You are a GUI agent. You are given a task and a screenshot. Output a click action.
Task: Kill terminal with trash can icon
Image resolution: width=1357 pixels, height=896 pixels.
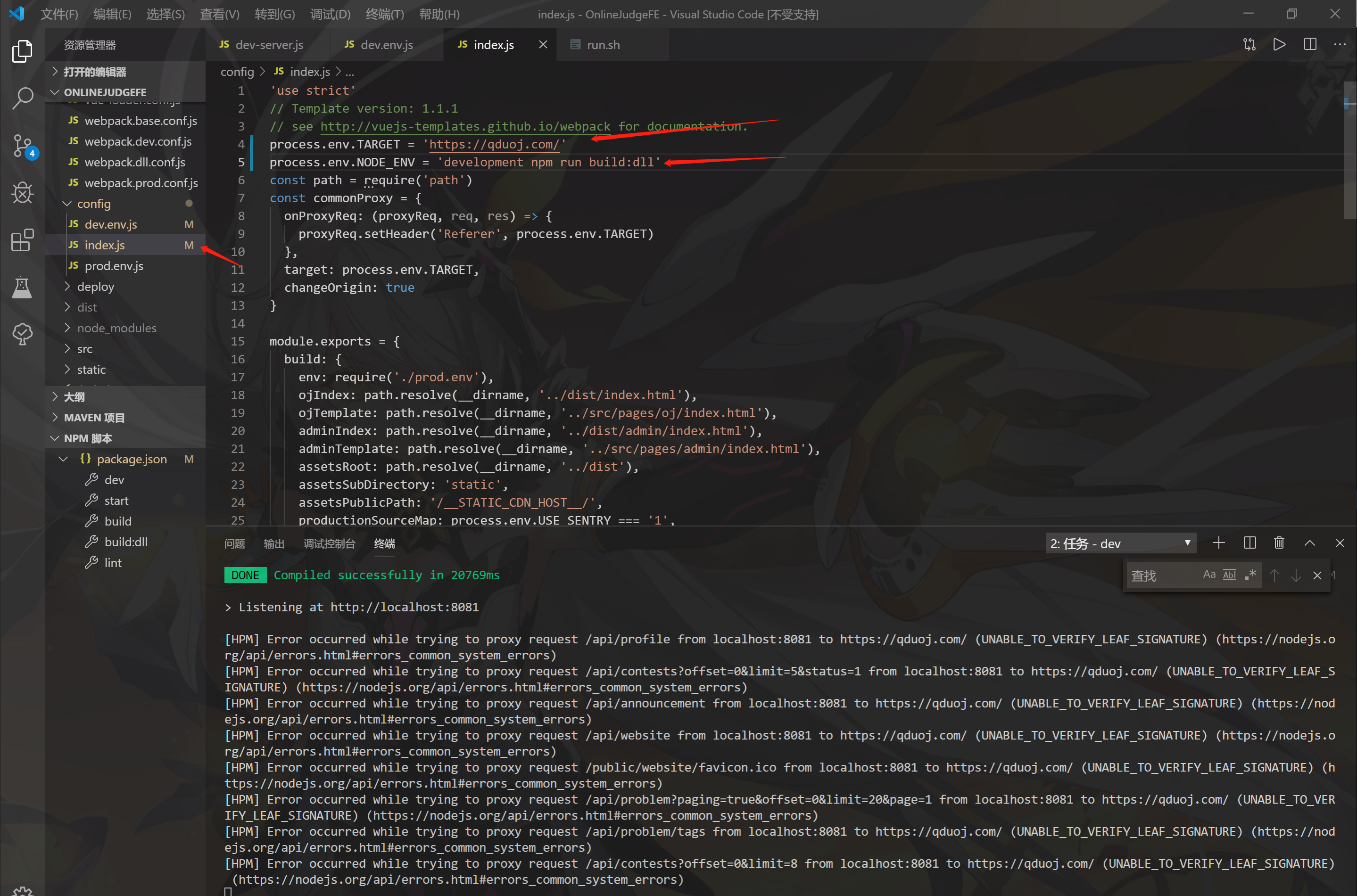pos(1279,543)
